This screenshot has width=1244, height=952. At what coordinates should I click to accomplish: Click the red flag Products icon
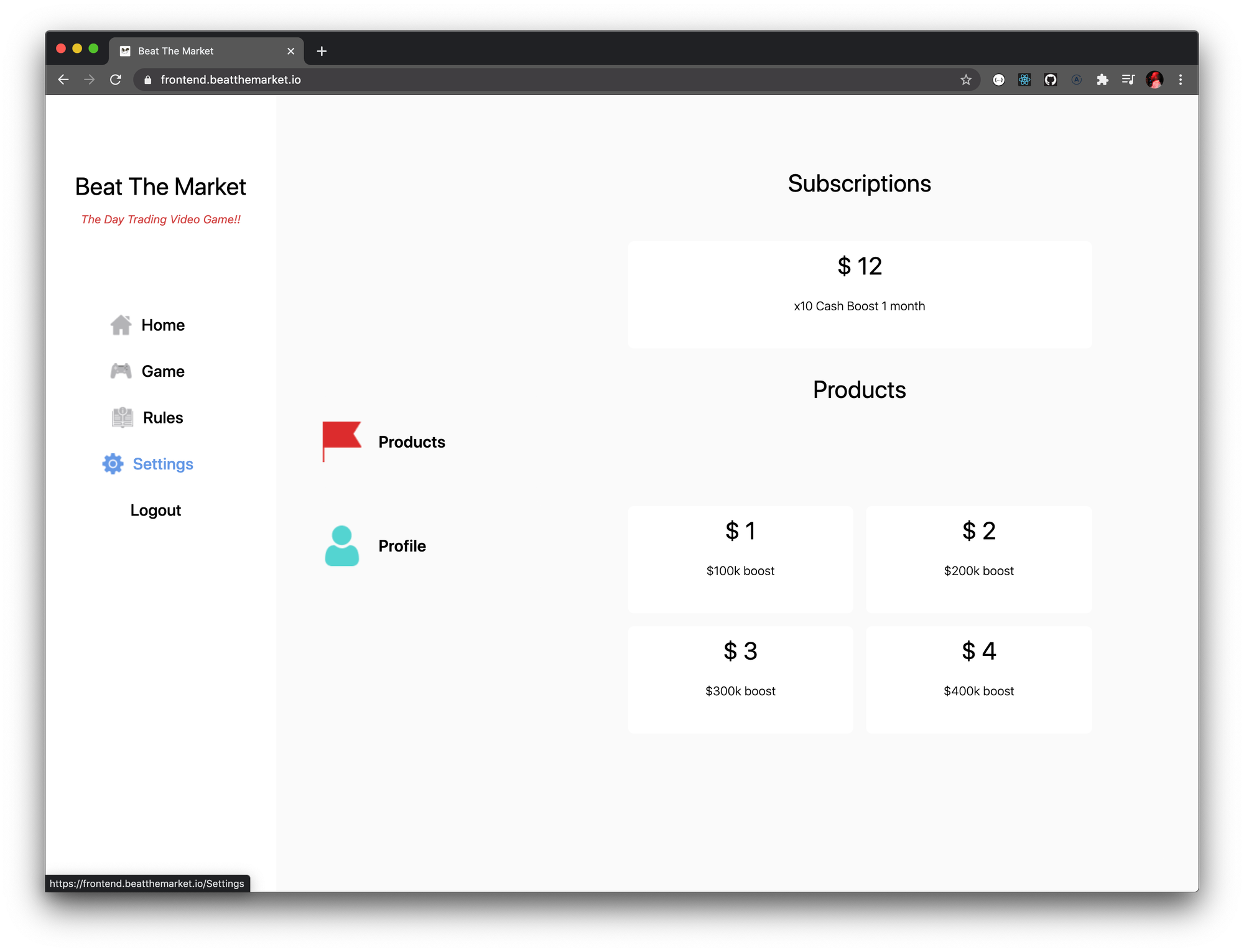[341, 441]
